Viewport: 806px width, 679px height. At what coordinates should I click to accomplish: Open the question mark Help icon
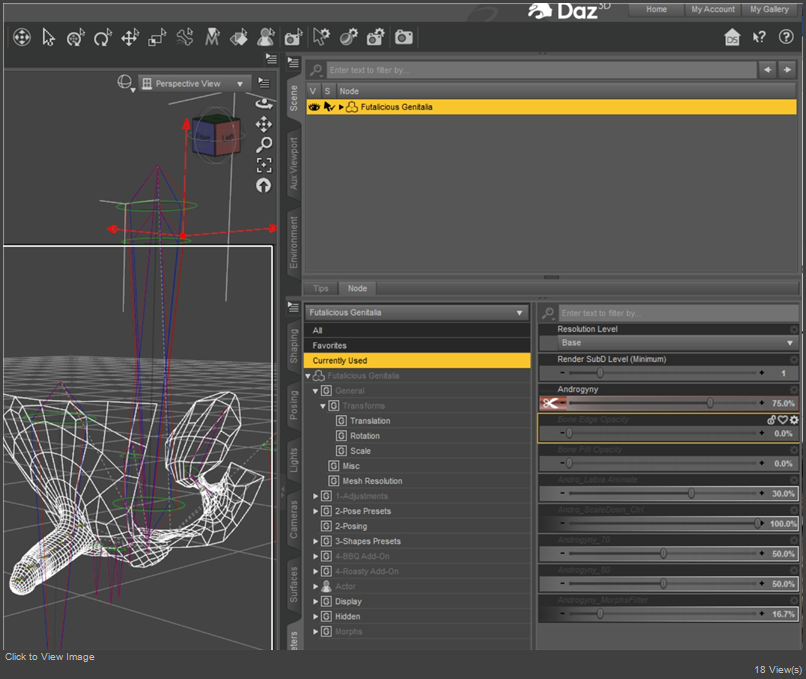coord(786,37)
